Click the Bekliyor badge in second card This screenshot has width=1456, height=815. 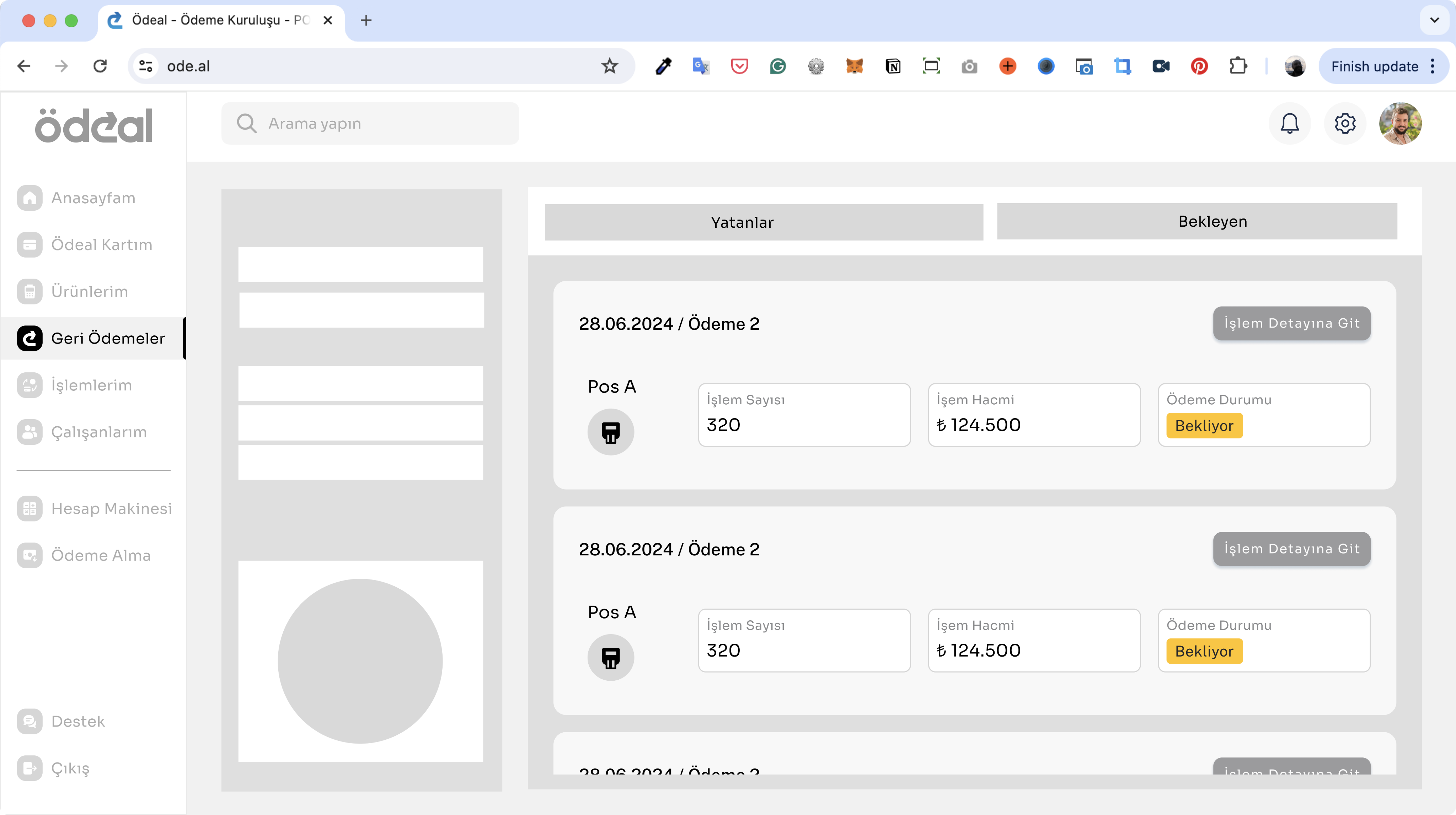(x=1204, y=651)
